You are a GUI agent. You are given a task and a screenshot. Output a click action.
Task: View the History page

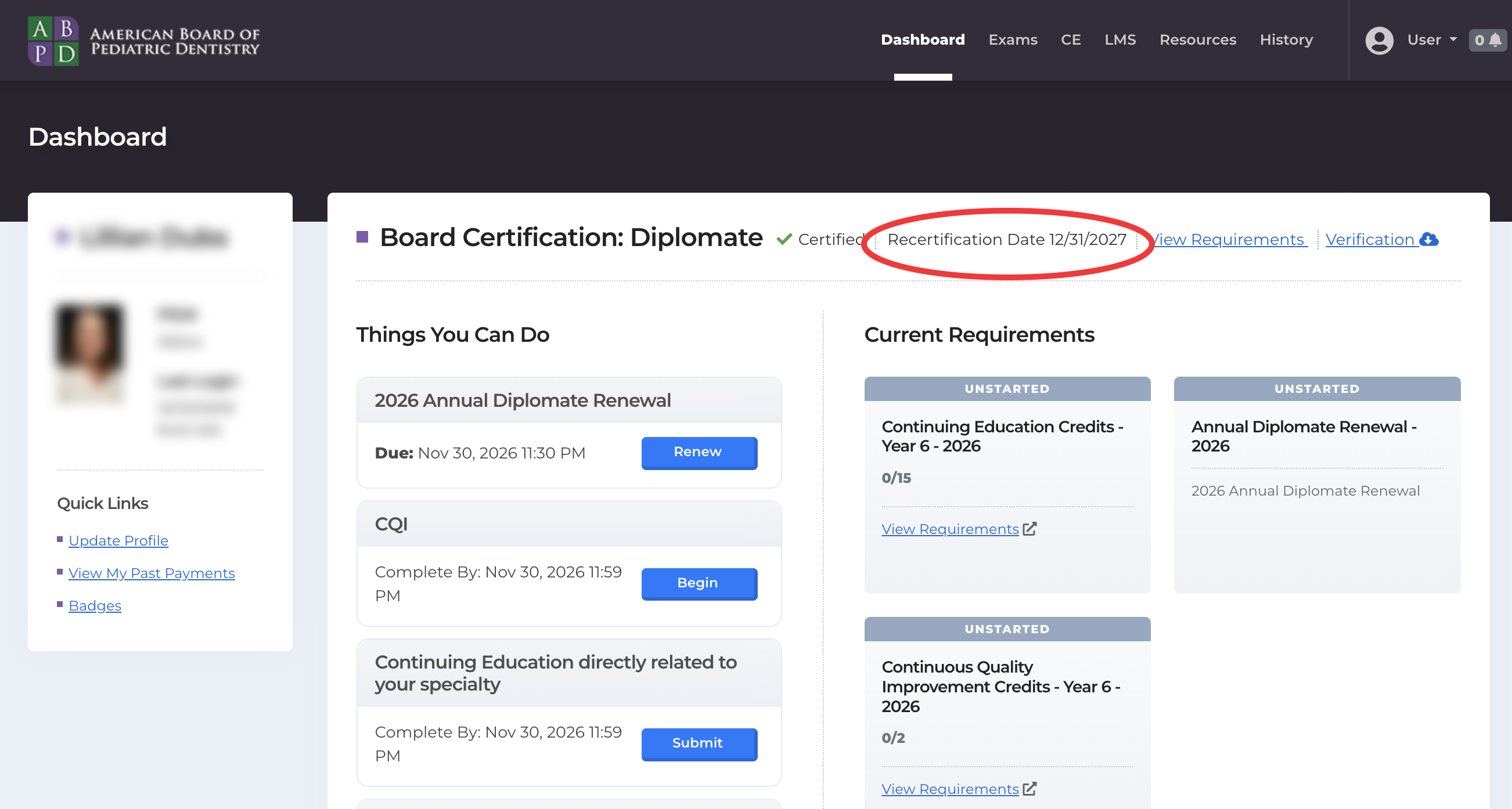[x=1286, y=40]
